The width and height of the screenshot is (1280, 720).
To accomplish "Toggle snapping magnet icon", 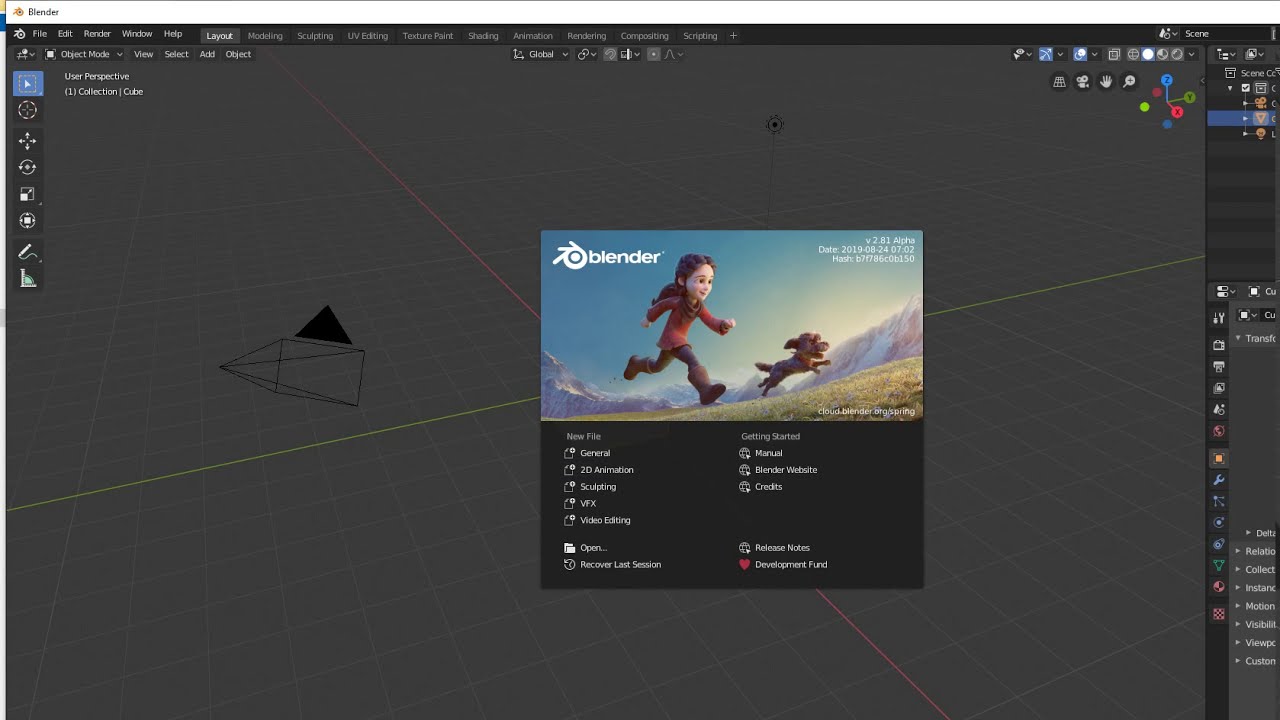I will click(610, 54).
